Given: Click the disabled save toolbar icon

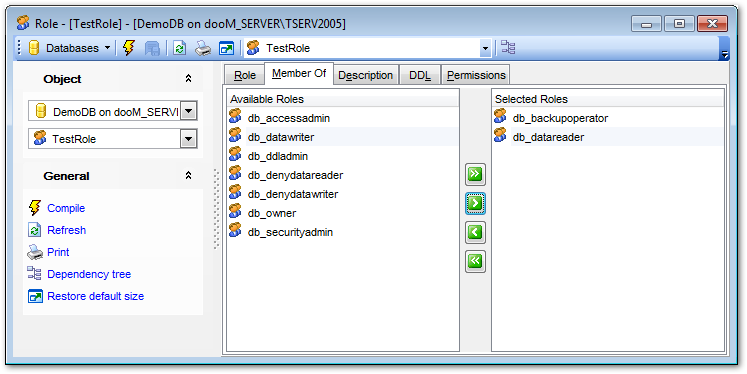Looking at the screenshot, I should 152,48.
